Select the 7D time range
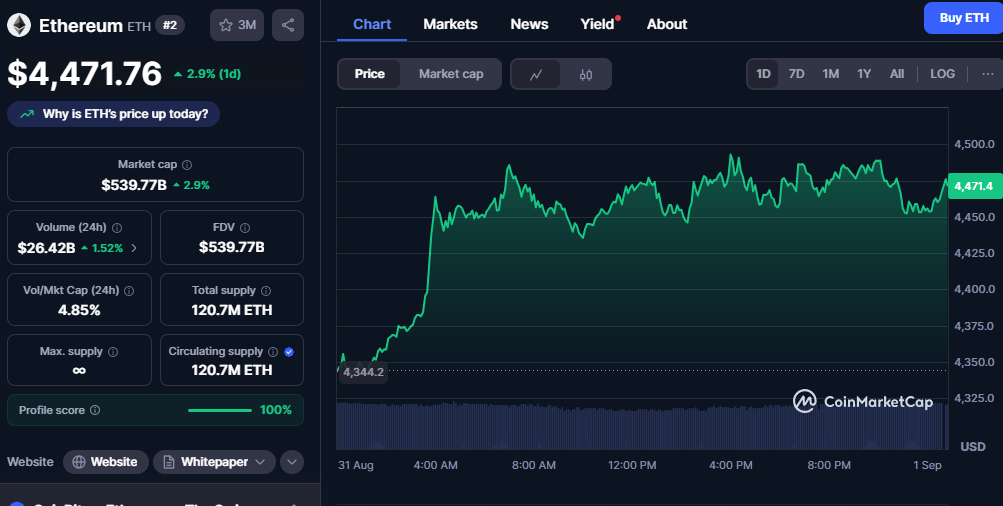The height and width of the screenshot is (506, 1003). click(796, 74)
